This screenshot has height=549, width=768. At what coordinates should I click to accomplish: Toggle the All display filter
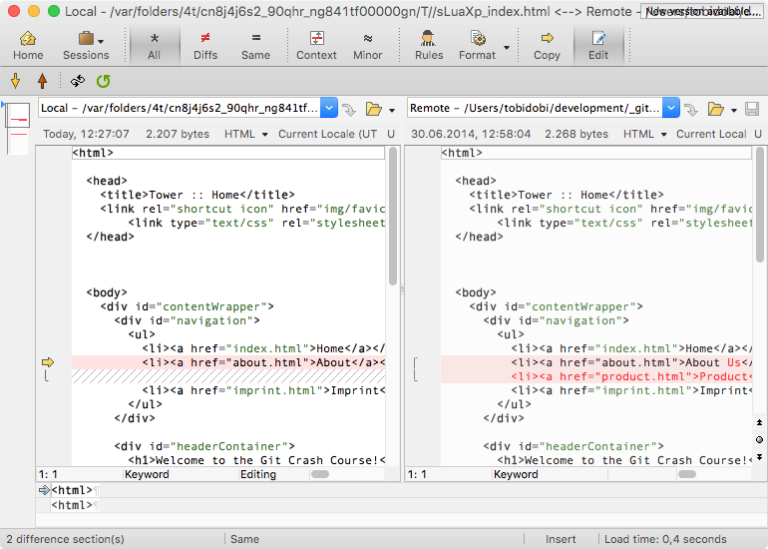[x=153, y=44]
